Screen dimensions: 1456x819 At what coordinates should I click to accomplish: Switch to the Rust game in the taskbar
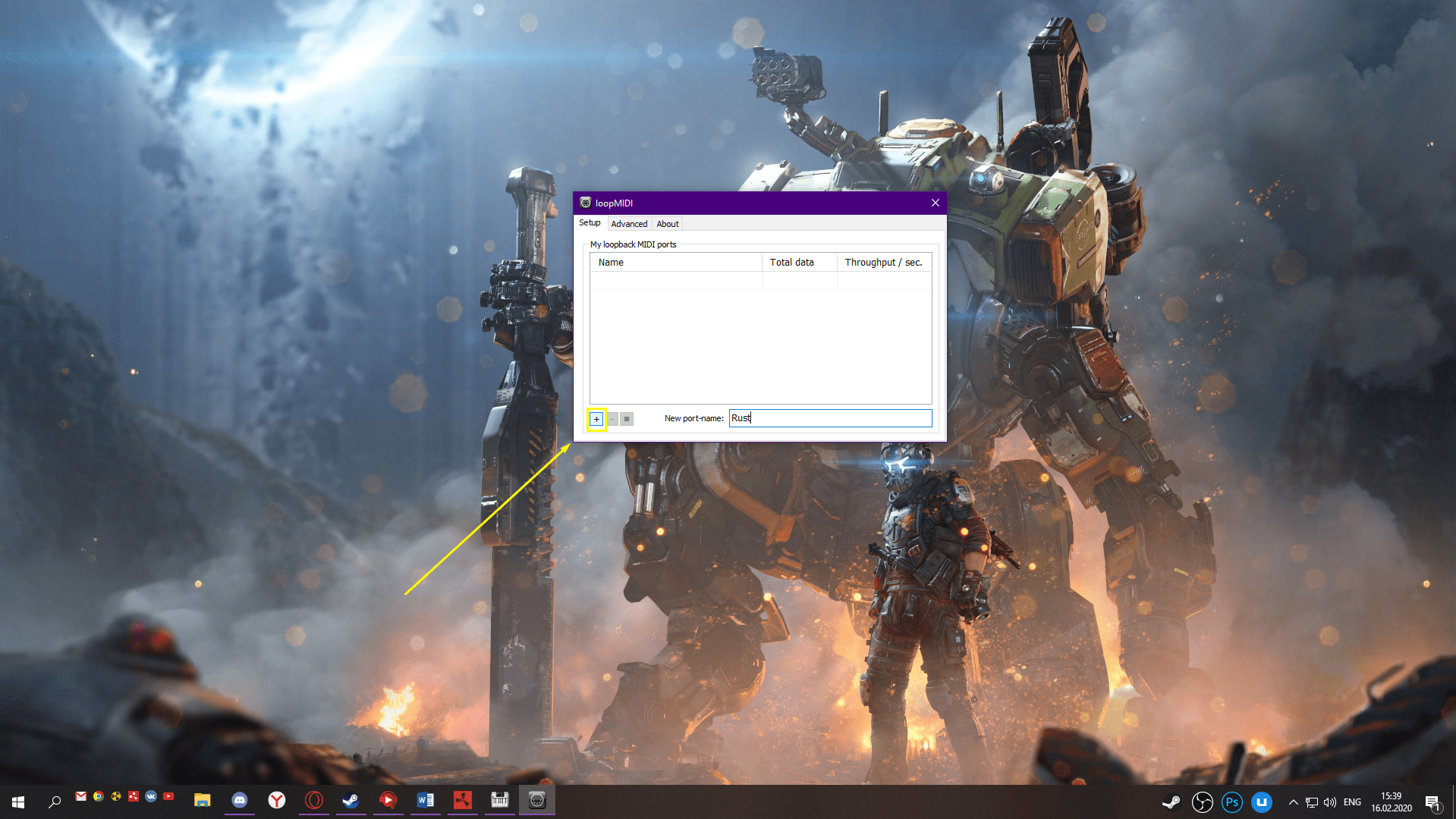click(x=462, y=801)
